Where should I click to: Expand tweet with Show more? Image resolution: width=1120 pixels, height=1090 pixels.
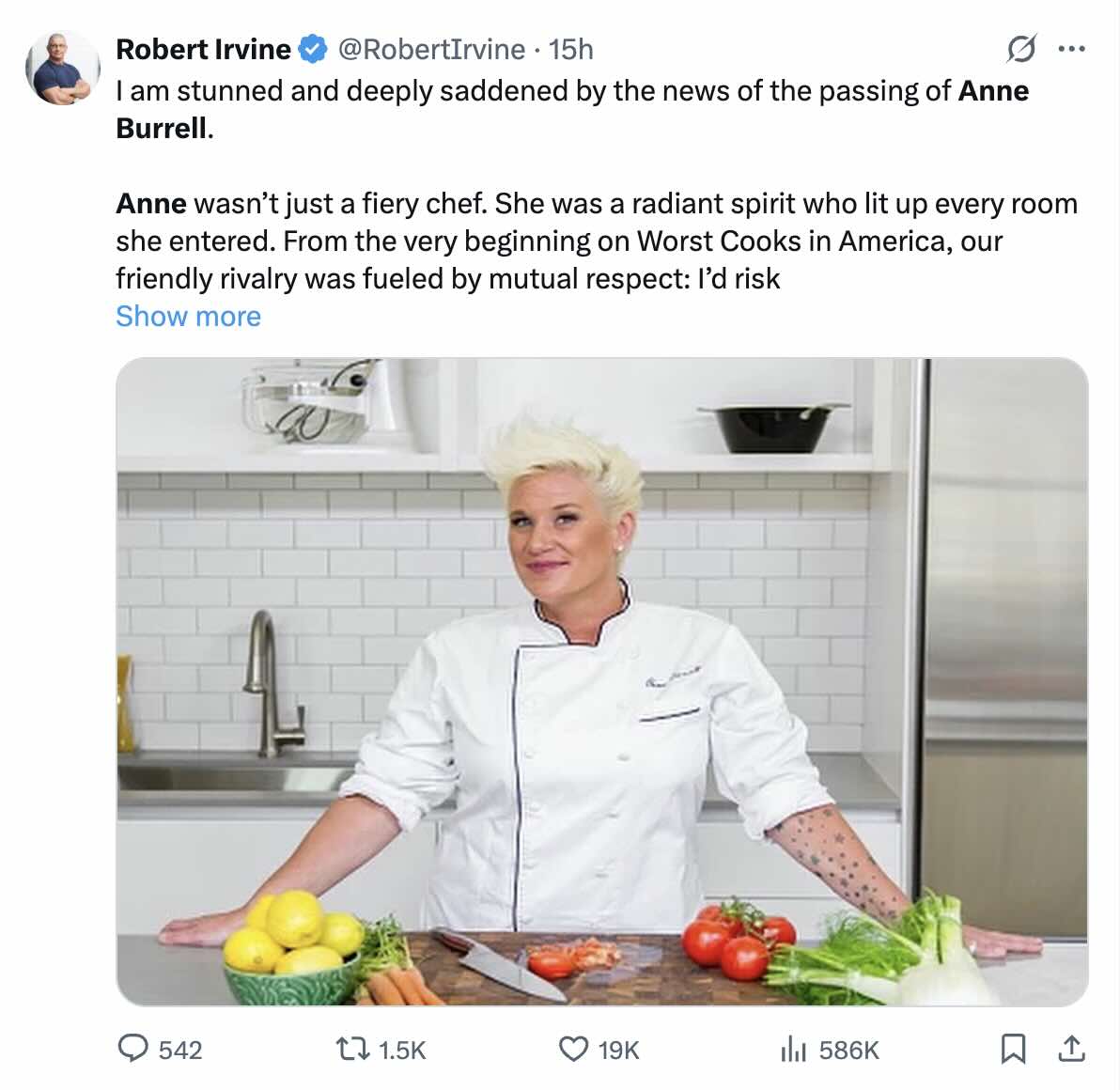click(x=189, y=316)
